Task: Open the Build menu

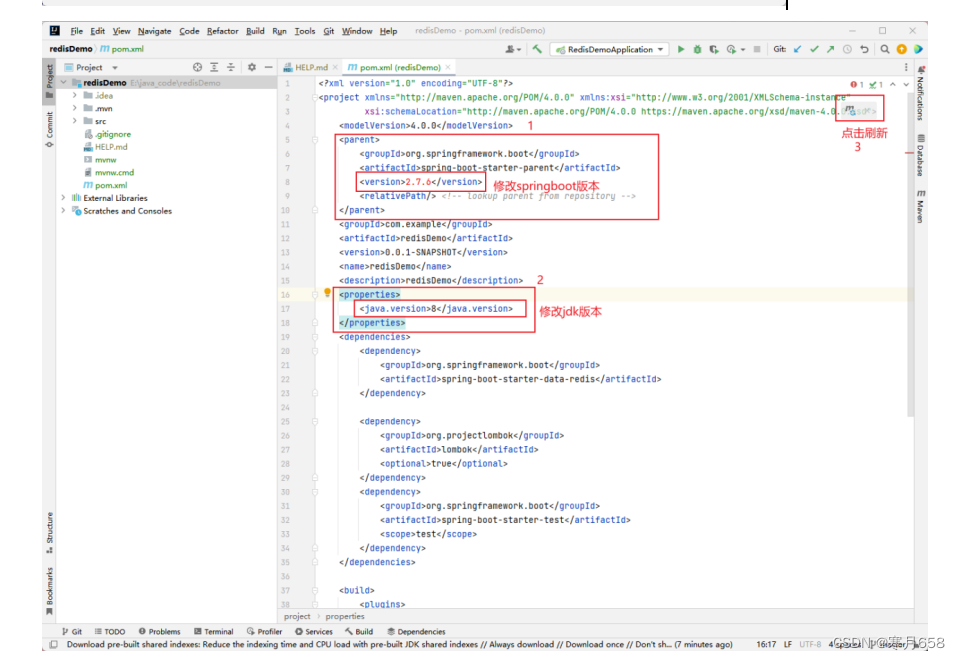Action: pos(255,31)
